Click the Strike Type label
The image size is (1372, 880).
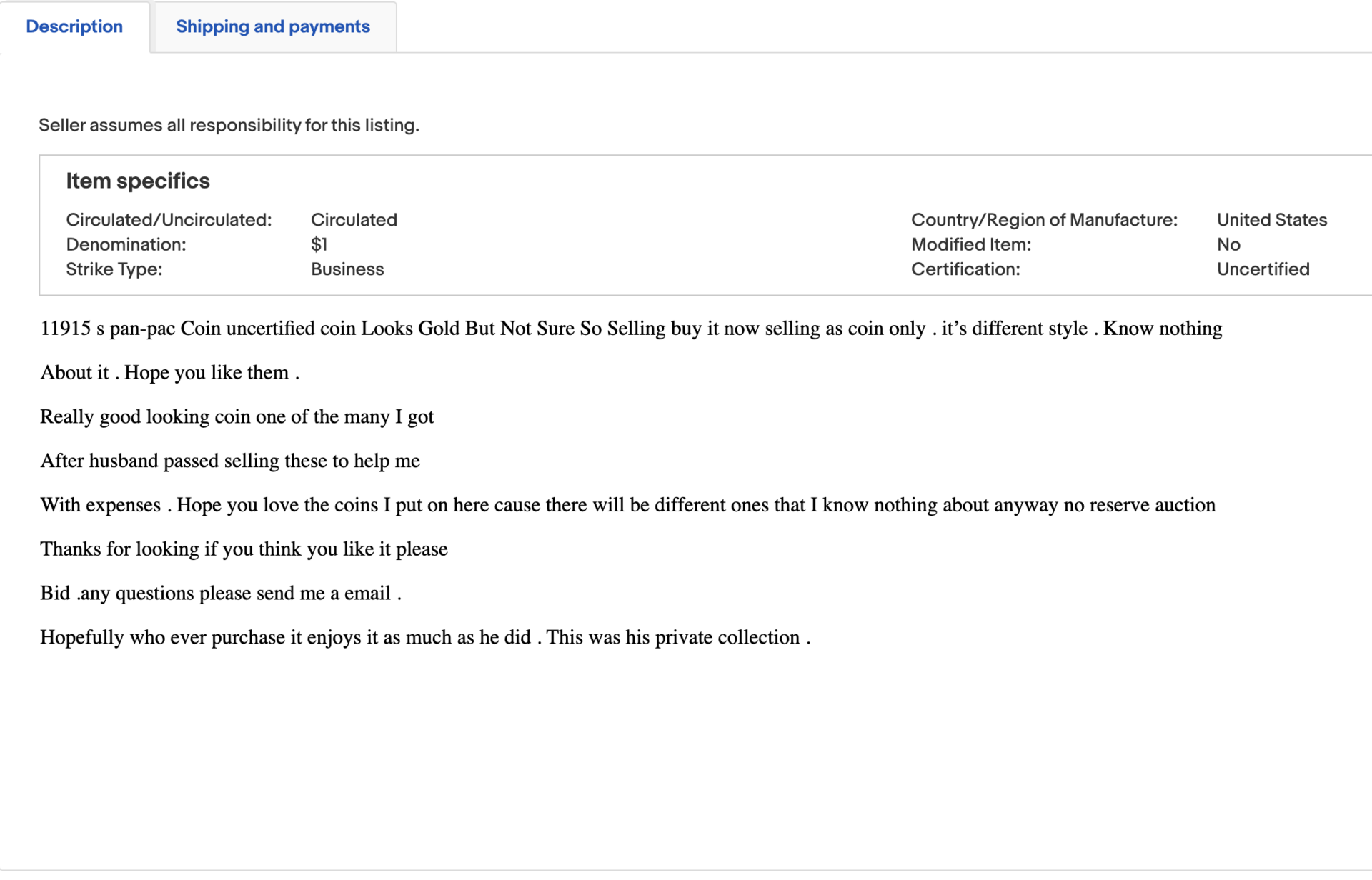[x=114, y=269]
